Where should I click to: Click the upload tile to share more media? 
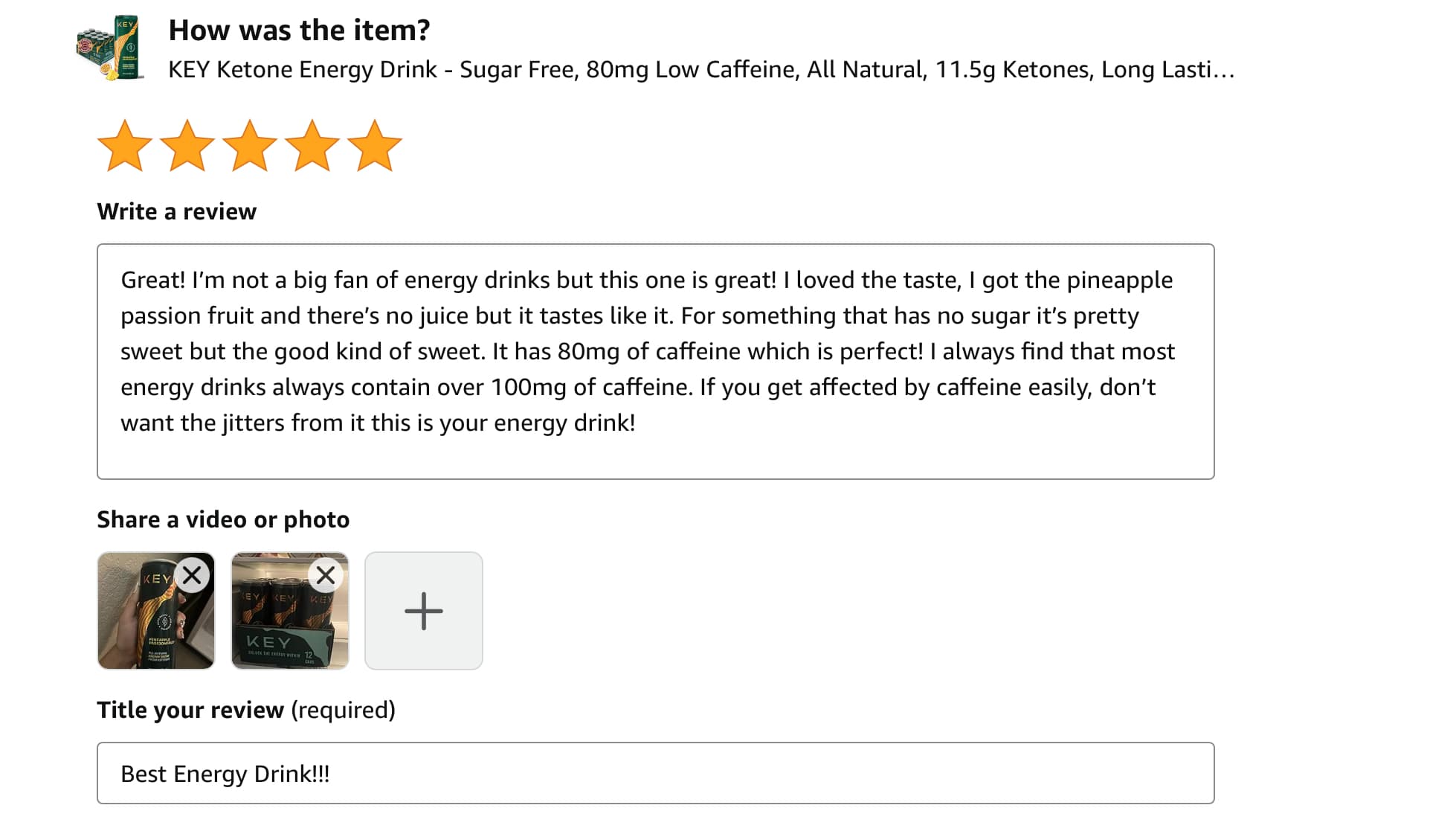424,609
